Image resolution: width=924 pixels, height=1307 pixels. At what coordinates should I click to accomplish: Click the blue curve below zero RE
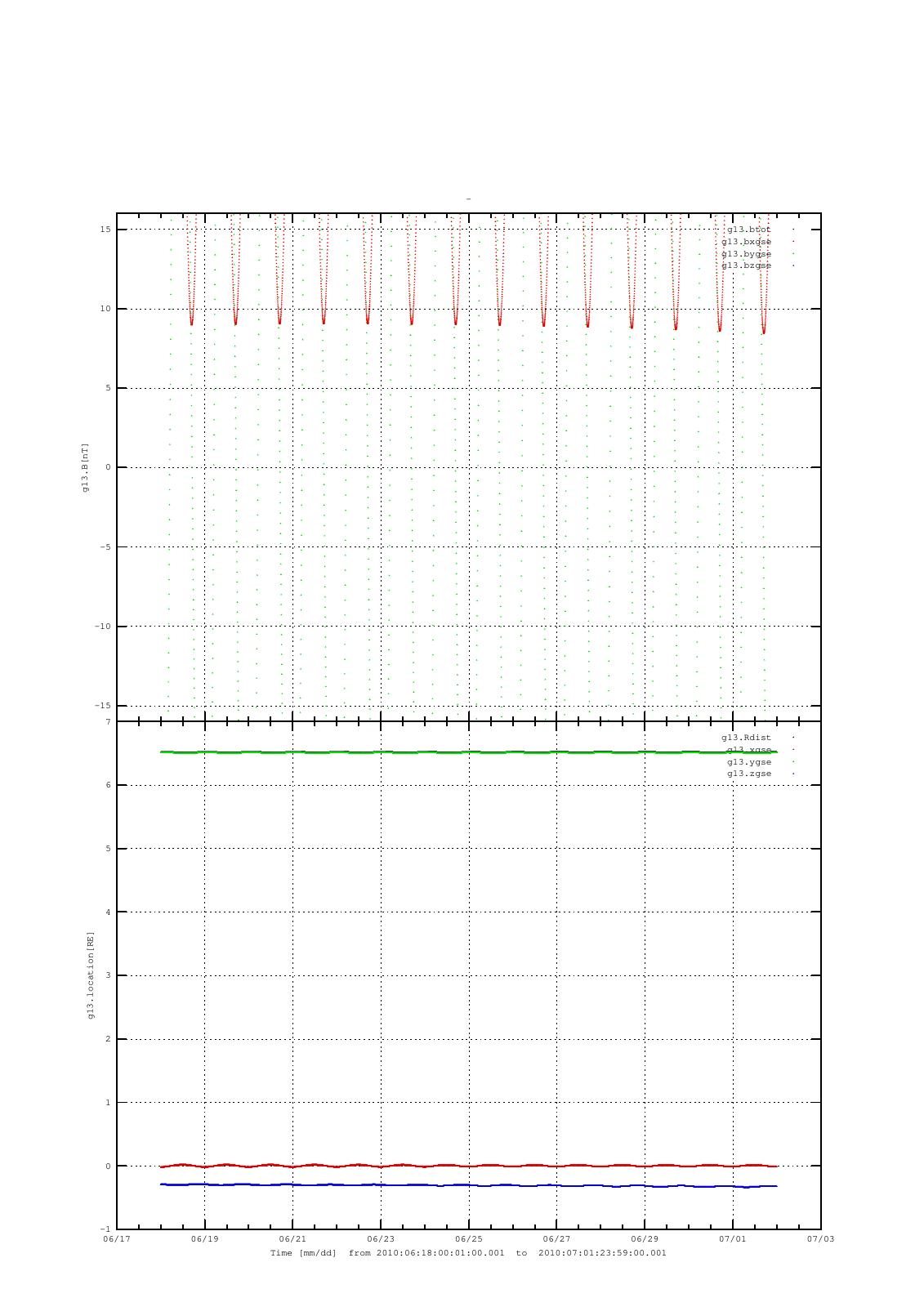click(x=468, y=1184)
